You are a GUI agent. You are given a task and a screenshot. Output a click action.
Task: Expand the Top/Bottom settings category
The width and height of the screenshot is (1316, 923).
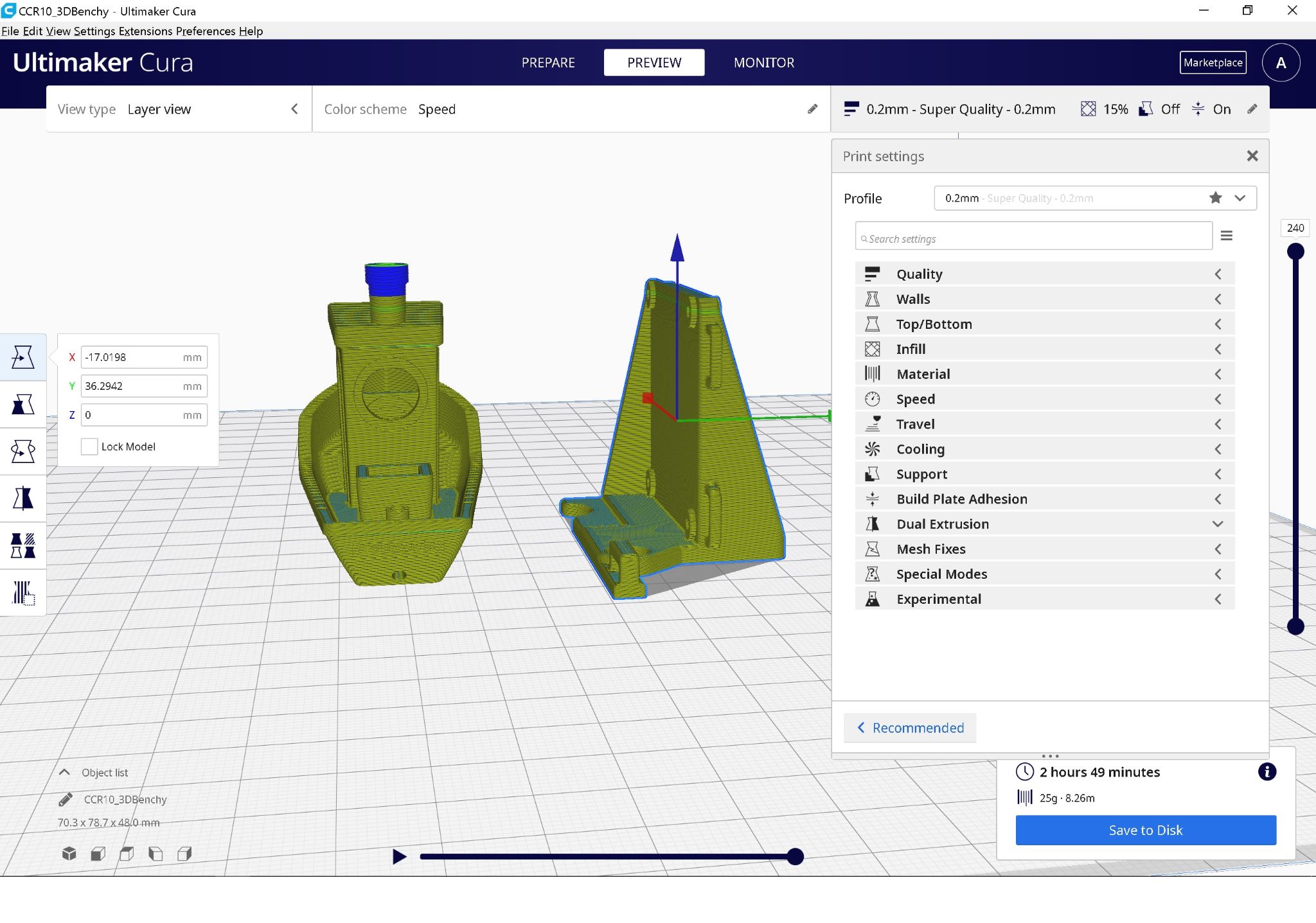coord(1044,324)
